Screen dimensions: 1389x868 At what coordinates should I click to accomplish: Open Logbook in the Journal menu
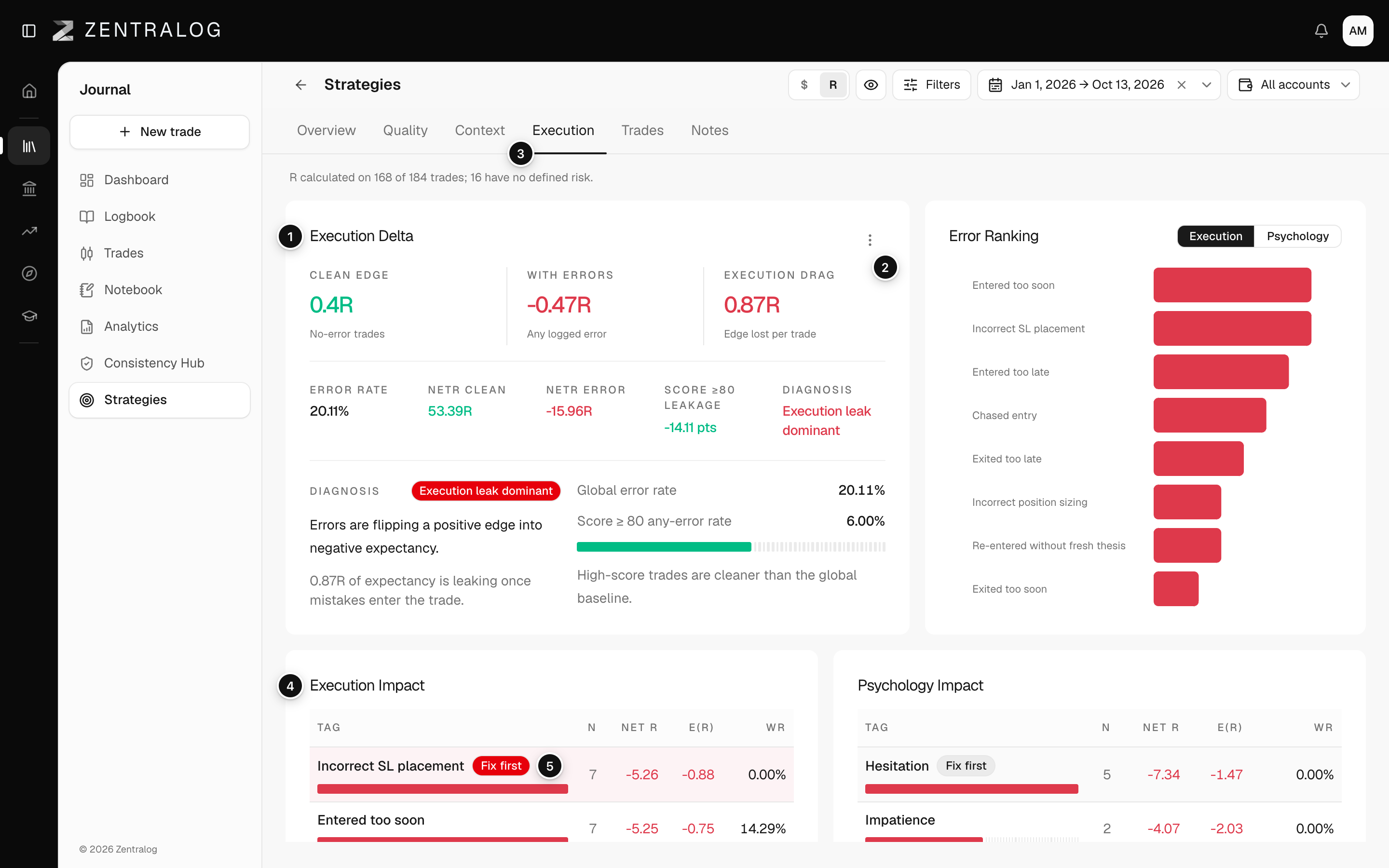(160, 217)
